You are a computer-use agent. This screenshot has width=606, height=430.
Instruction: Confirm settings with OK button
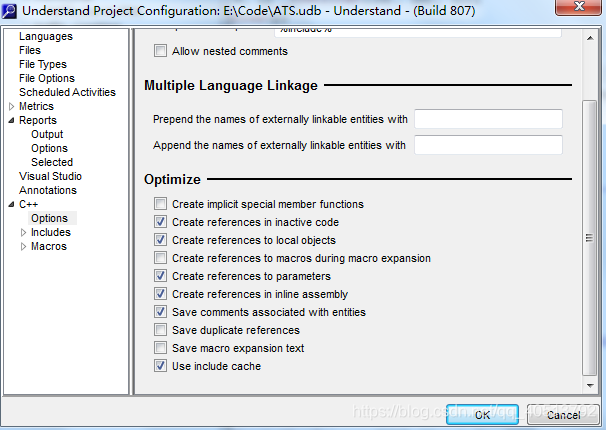[x=482, y=415]
